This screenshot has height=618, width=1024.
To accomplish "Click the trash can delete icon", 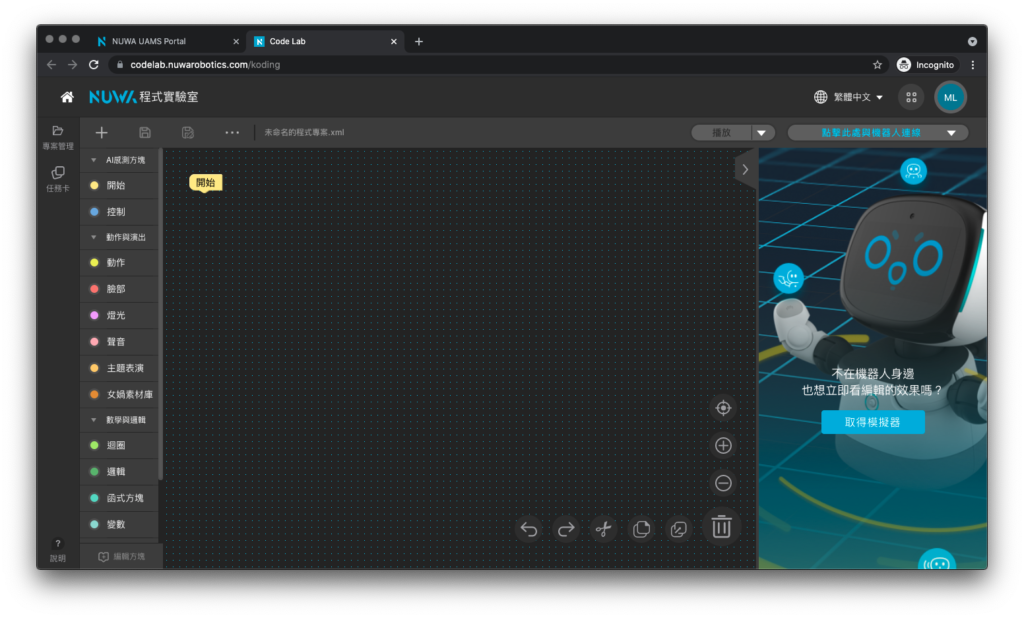I will (x=721, y=527).
